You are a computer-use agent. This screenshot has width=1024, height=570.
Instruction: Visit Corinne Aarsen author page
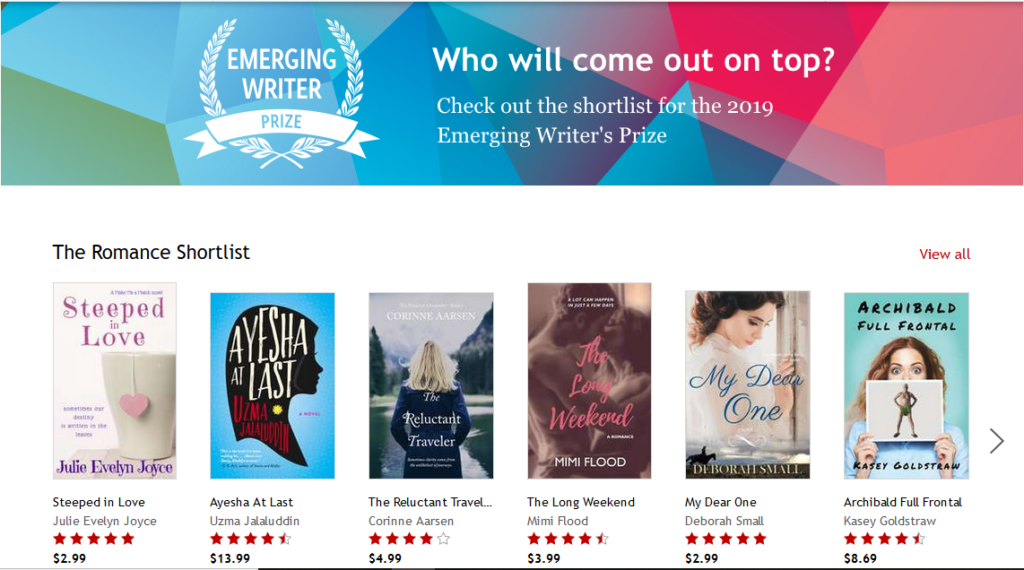click(x=411, y=521)
